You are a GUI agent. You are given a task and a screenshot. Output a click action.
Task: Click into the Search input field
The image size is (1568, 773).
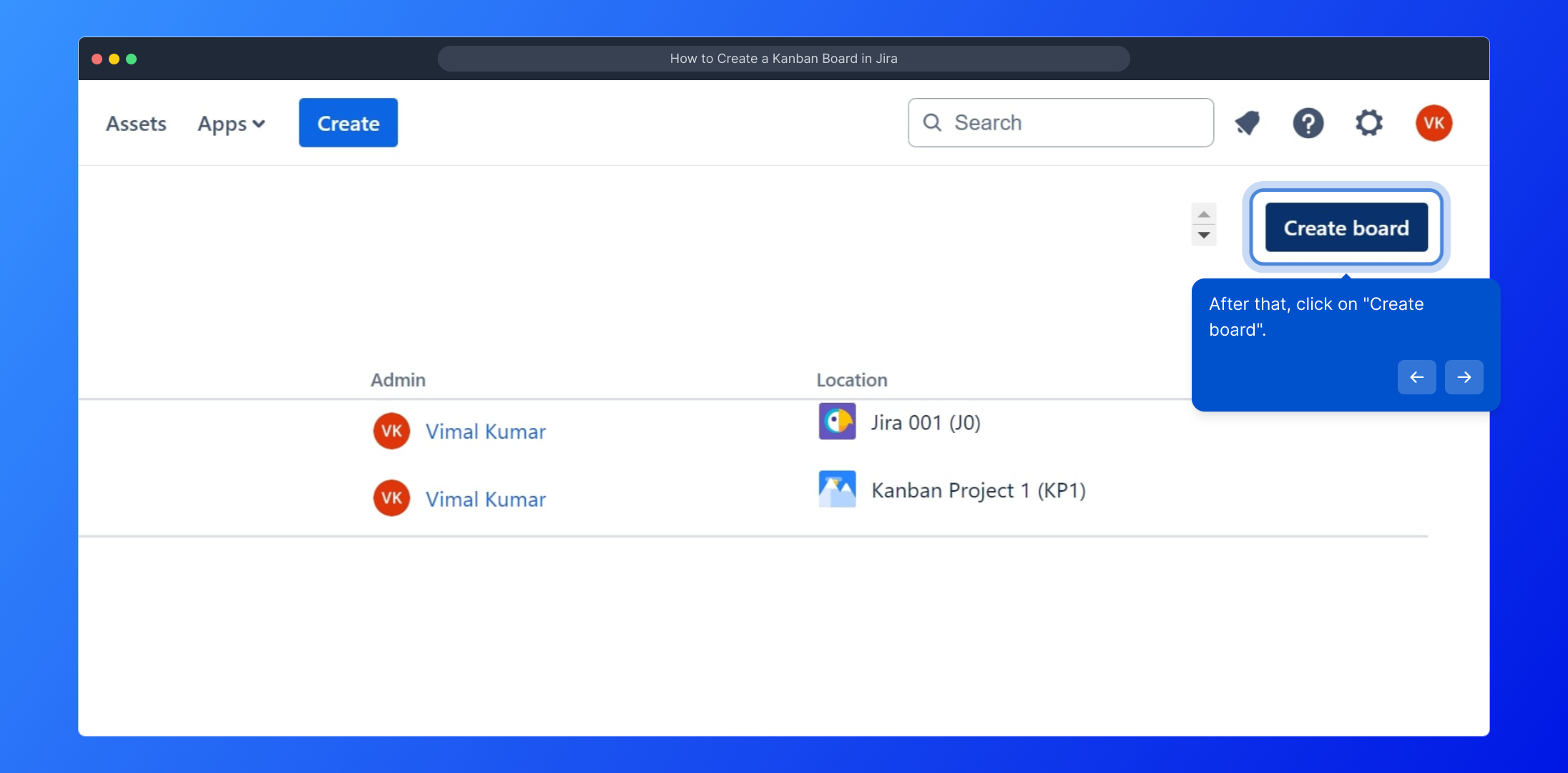tap(1073, 122)
